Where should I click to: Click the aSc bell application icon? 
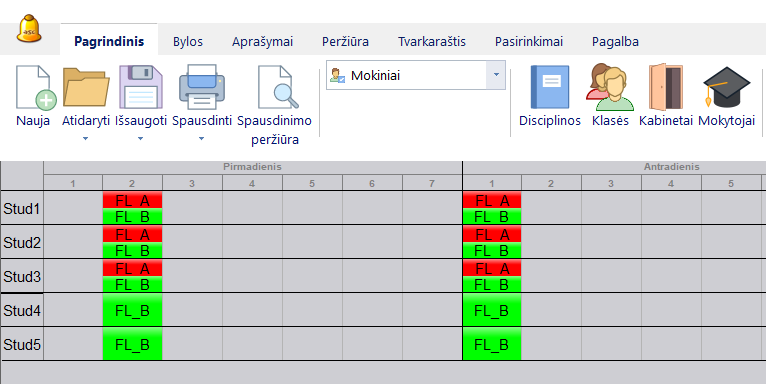[29, 29]
